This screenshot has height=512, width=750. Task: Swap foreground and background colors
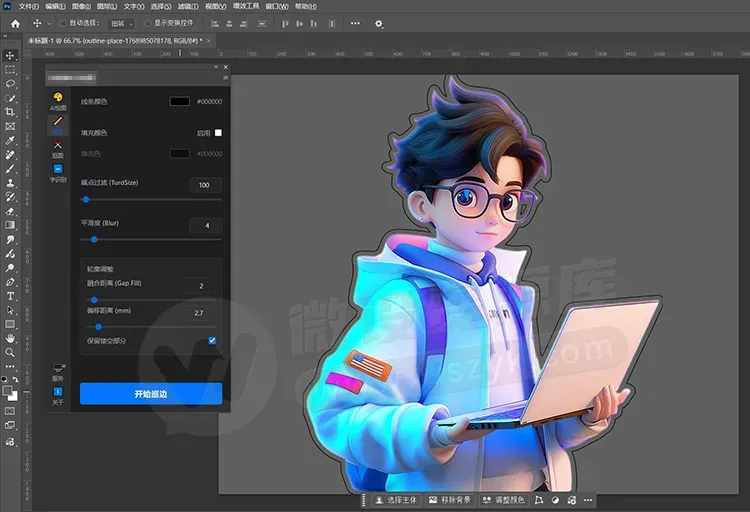click(x=16, y=379)
